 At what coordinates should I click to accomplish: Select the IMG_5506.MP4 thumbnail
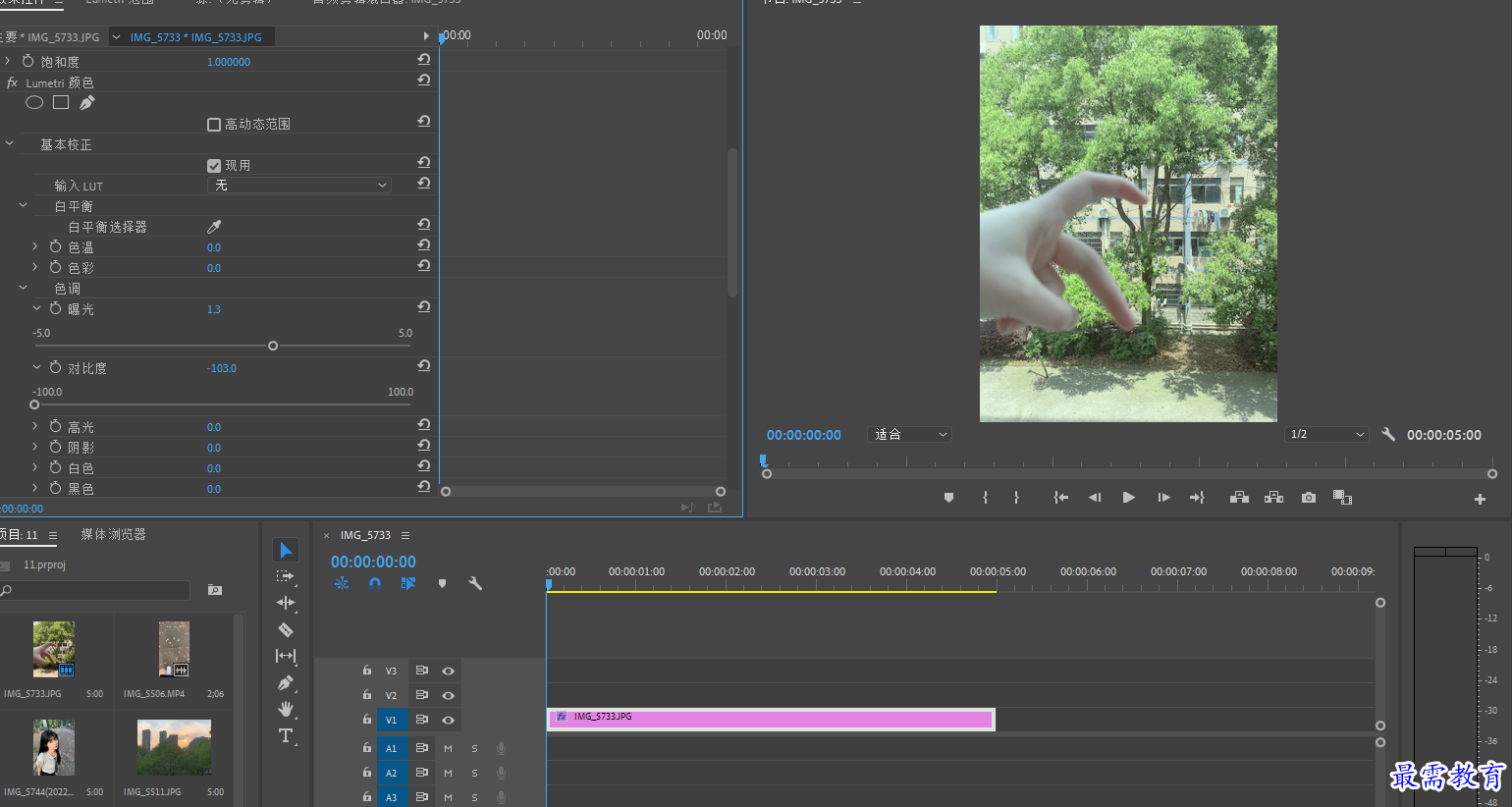click(x=174, y=649)
